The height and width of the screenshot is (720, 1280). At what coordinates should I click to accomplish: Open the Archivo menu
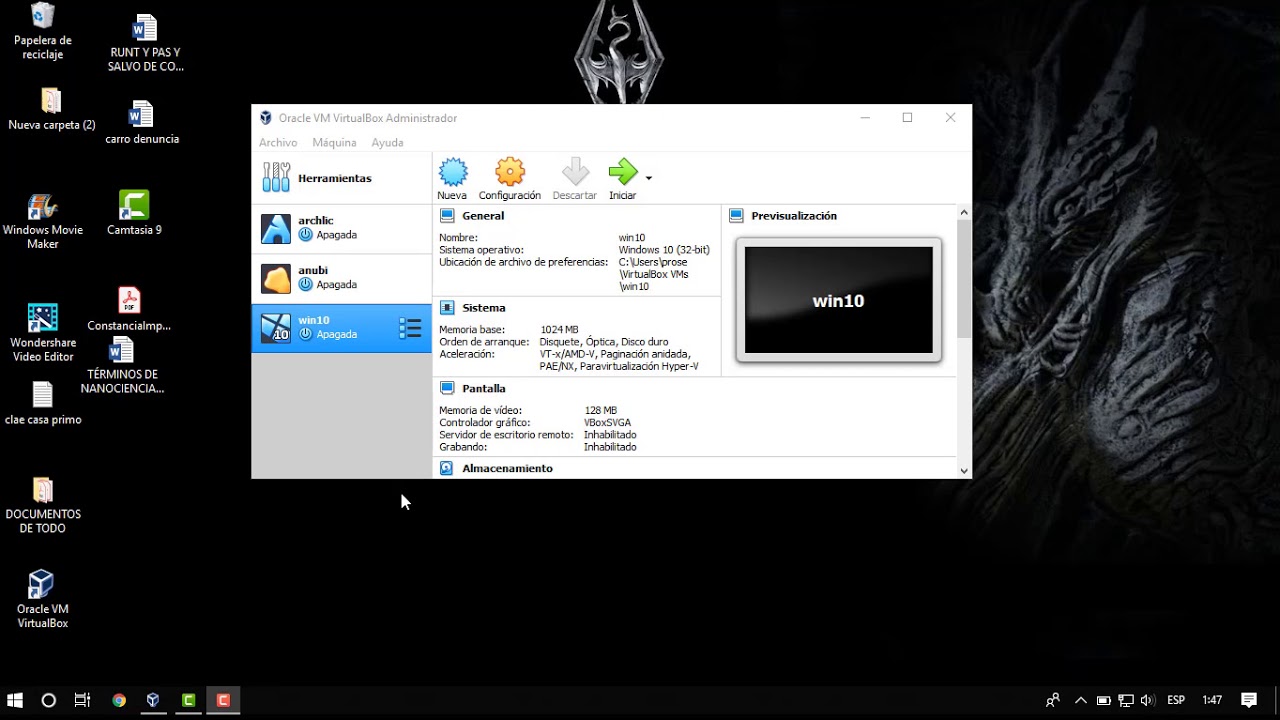click(278, 143)
